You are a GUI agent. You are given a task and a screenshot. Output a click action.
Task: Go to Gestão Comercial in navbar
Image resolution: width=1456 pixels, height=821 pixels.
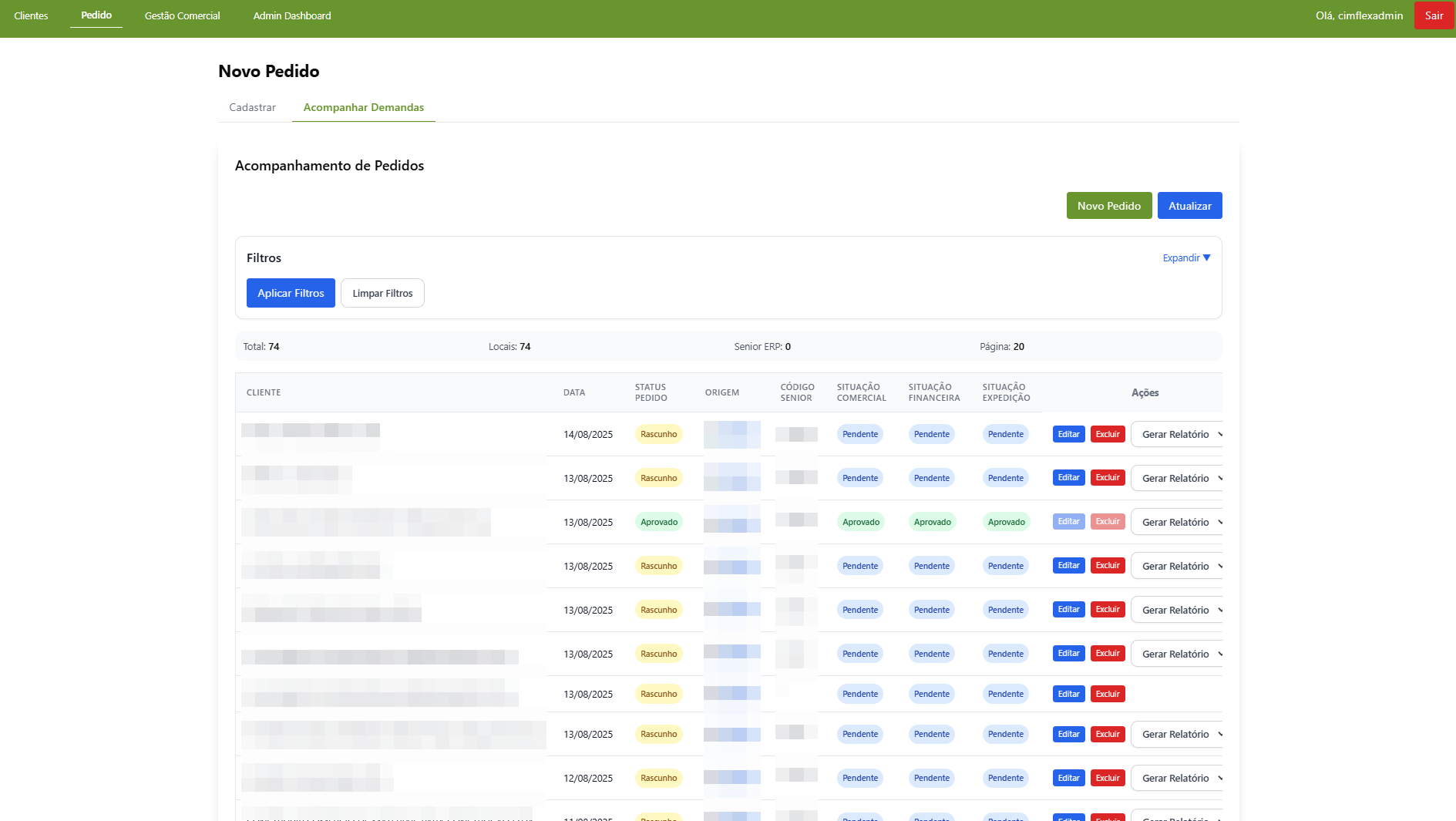coord(182,16)
